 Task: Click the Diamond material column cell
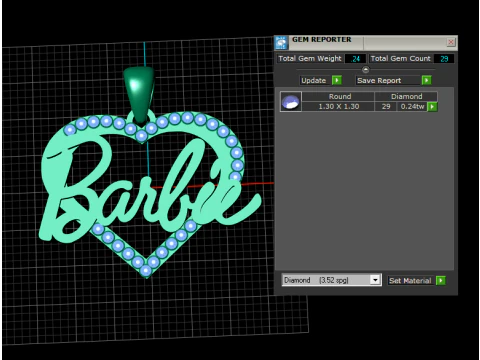pos(406,97)
